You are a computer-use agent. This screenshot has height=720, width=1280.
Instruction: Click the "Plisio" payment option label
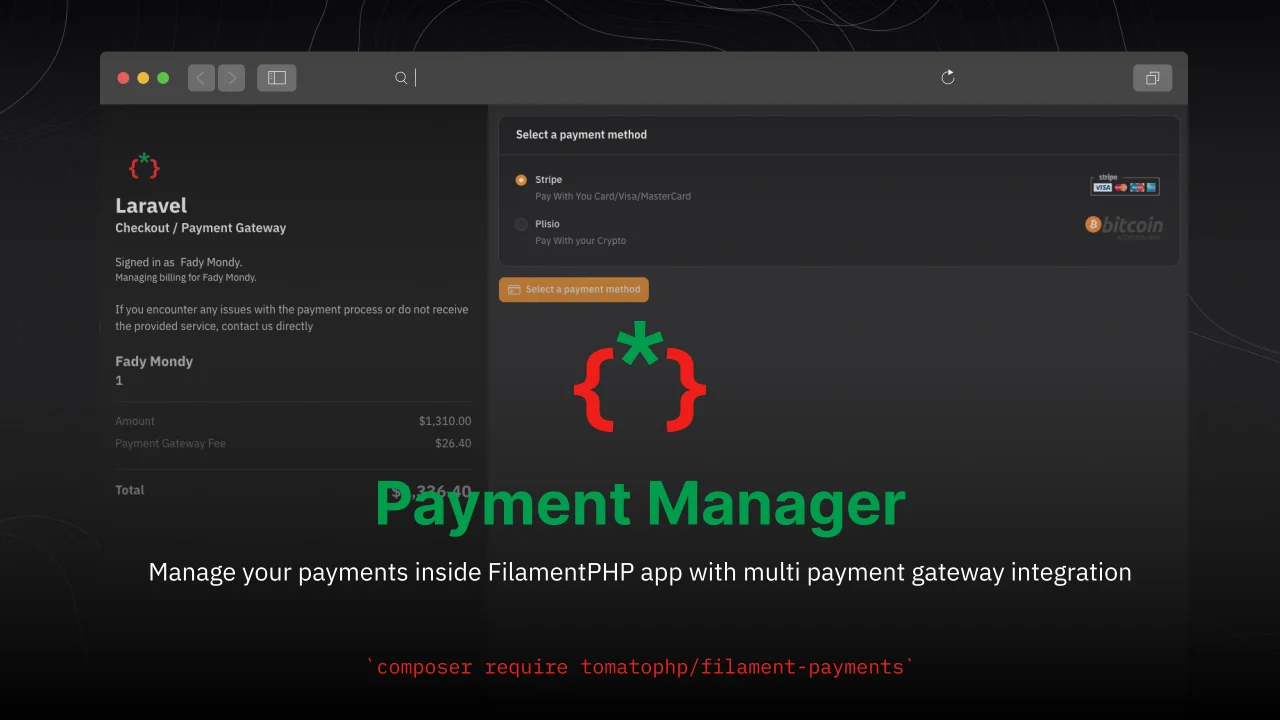click(x=547, y=224)
